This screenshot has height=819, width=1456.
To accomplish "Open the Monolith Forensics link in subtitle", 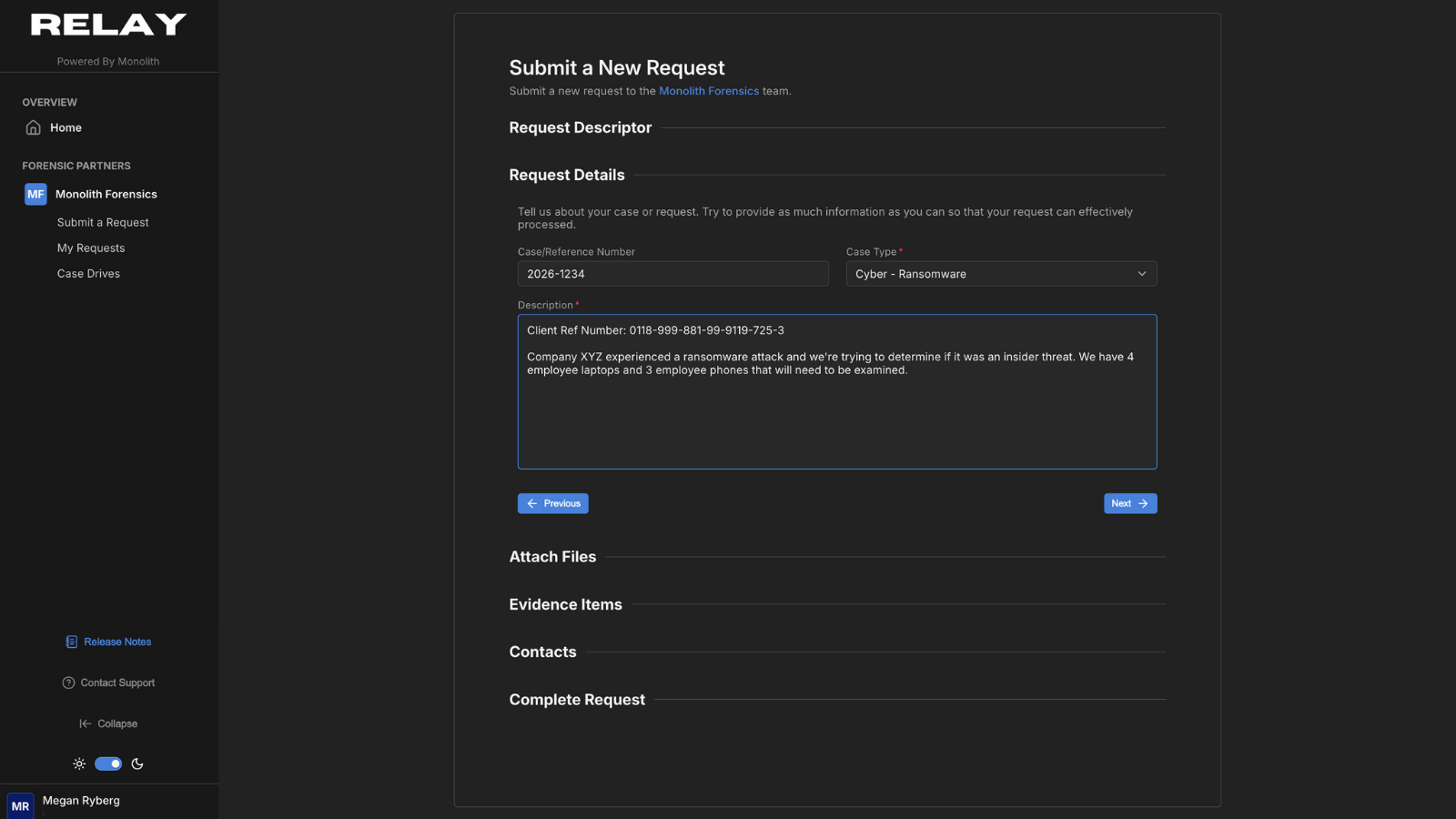I will pos(709,91).
